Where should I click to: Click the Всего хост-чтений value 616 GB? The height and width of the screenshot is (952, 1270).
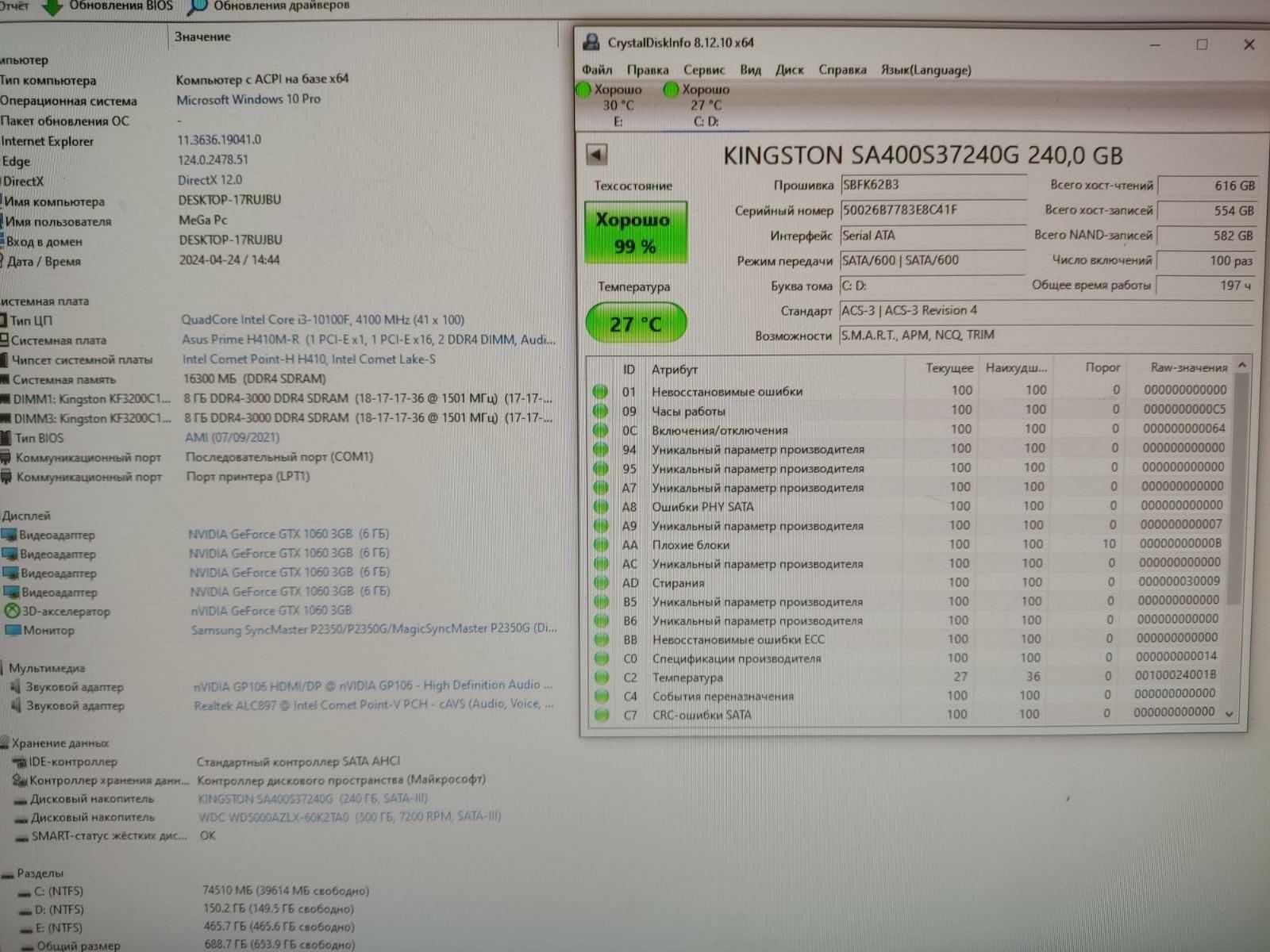pyautogui.click(x=1206, y=186)
